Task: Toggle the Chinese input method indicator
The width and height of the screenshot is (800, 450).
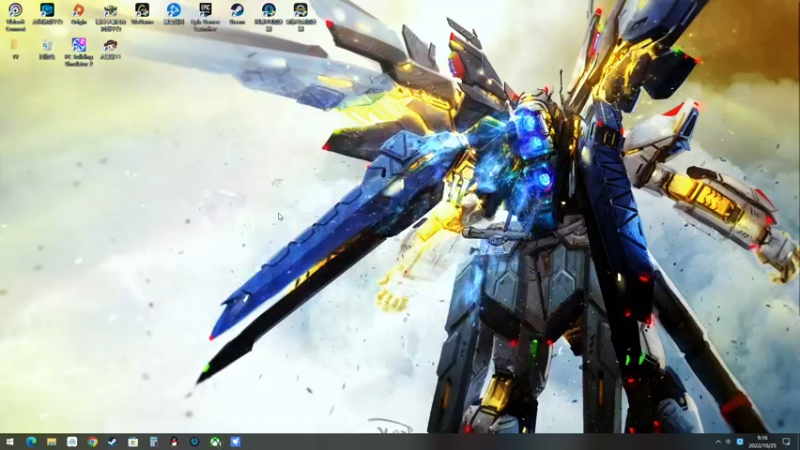Action: [729, 442]
